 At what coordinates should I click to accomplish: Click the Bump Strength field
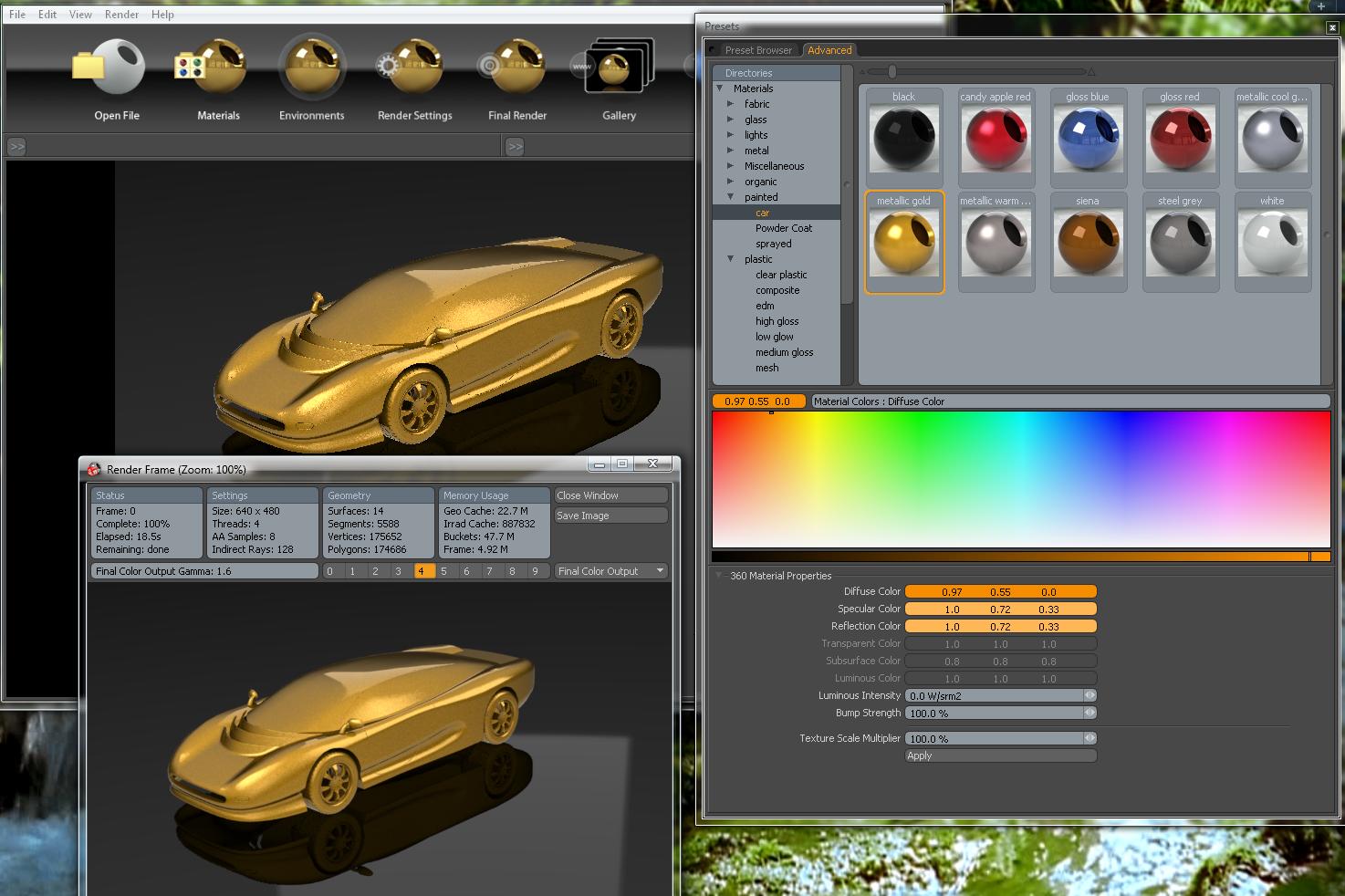click(994, 713)
